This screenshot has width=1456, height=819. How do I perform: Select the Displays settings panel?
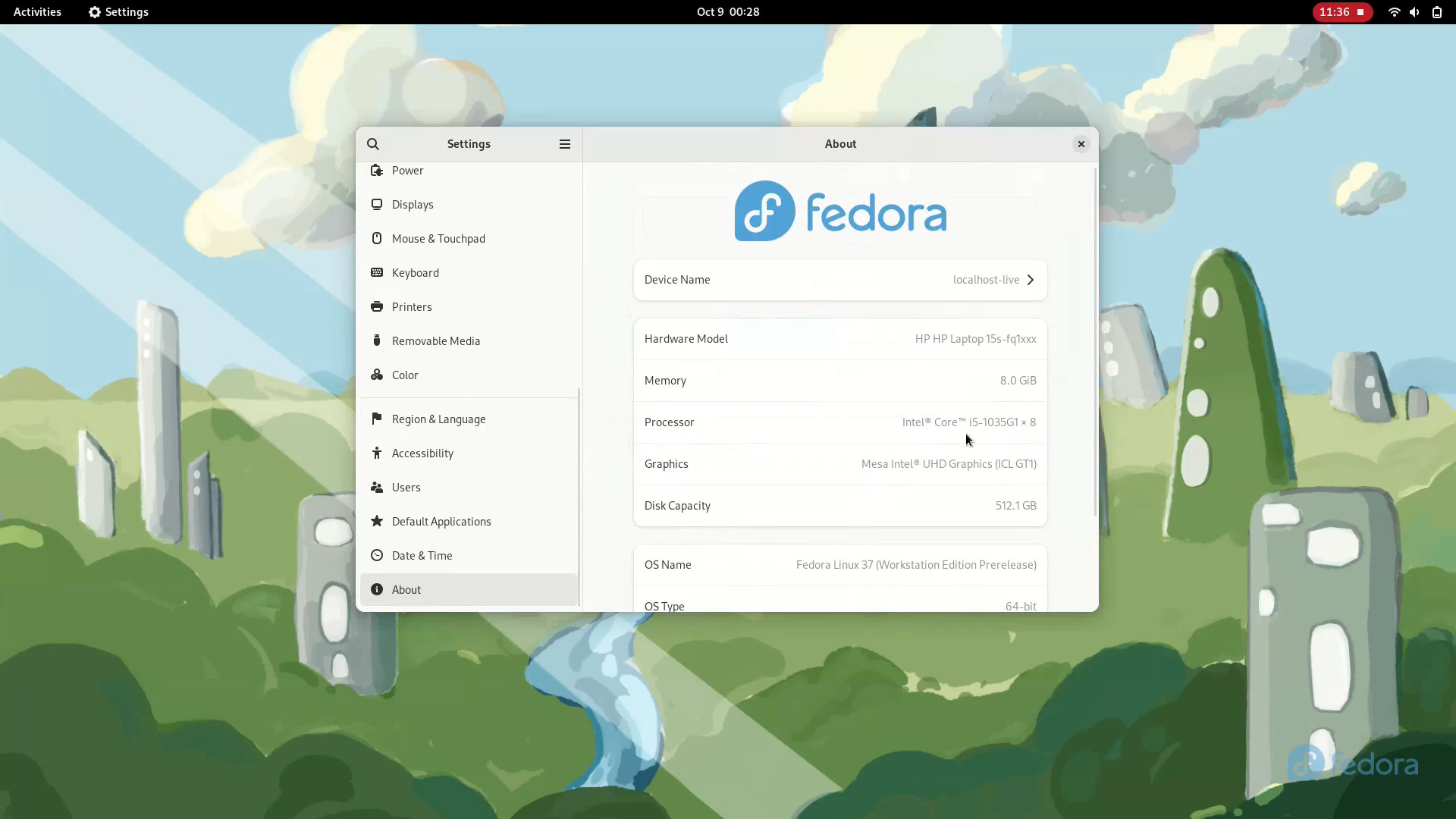pos(413,204)
